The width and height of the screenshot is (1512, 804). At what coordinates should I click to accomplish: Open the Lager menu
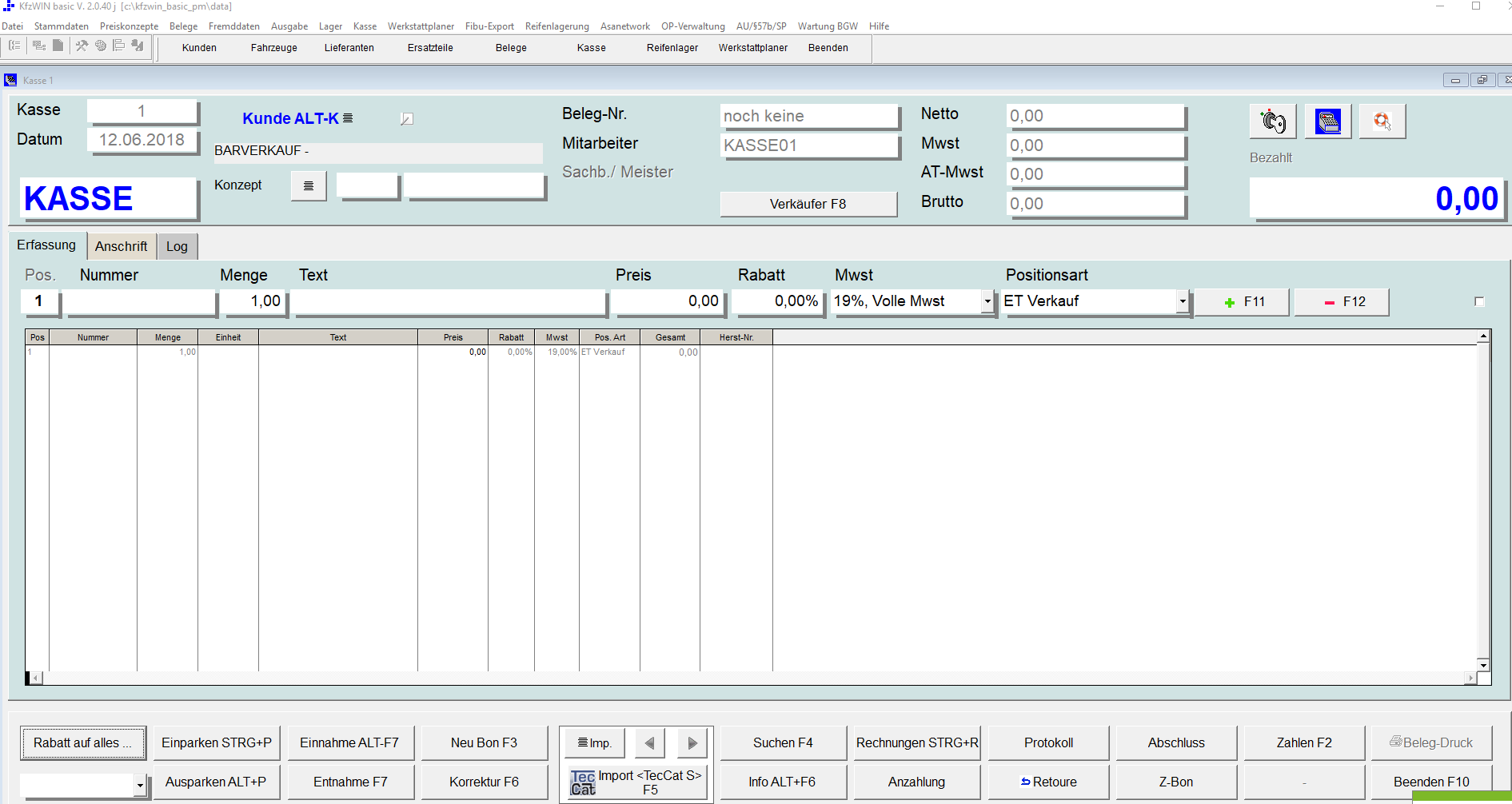(330, 26)
